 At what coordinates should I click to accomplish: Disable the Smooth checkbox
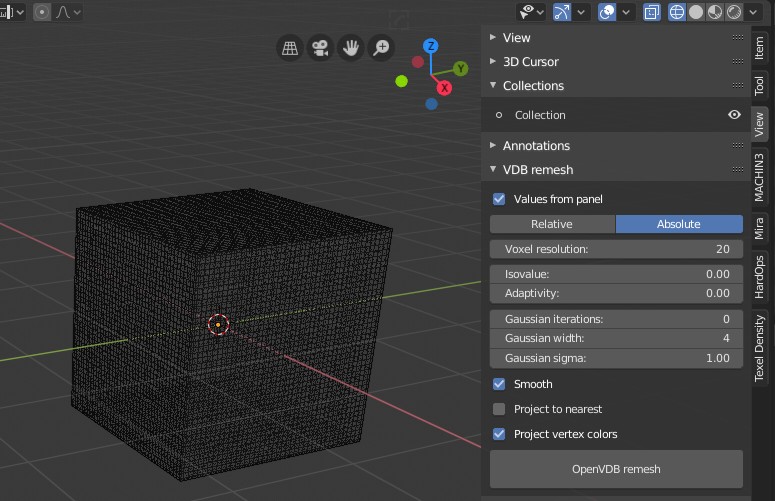coord(499,384)
